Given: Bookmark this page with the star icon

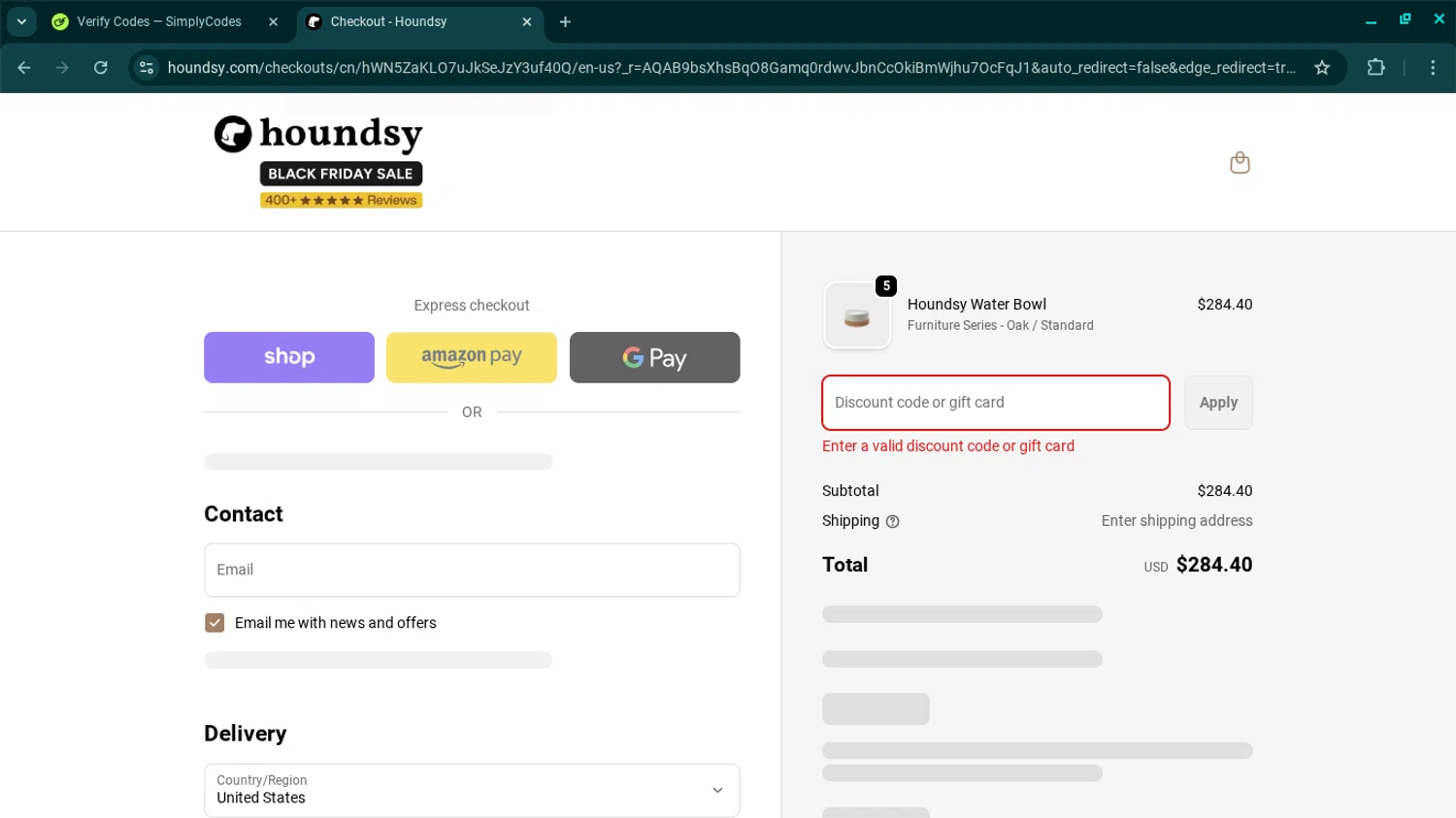Looking at the screenshot, I should point(1322,68).
